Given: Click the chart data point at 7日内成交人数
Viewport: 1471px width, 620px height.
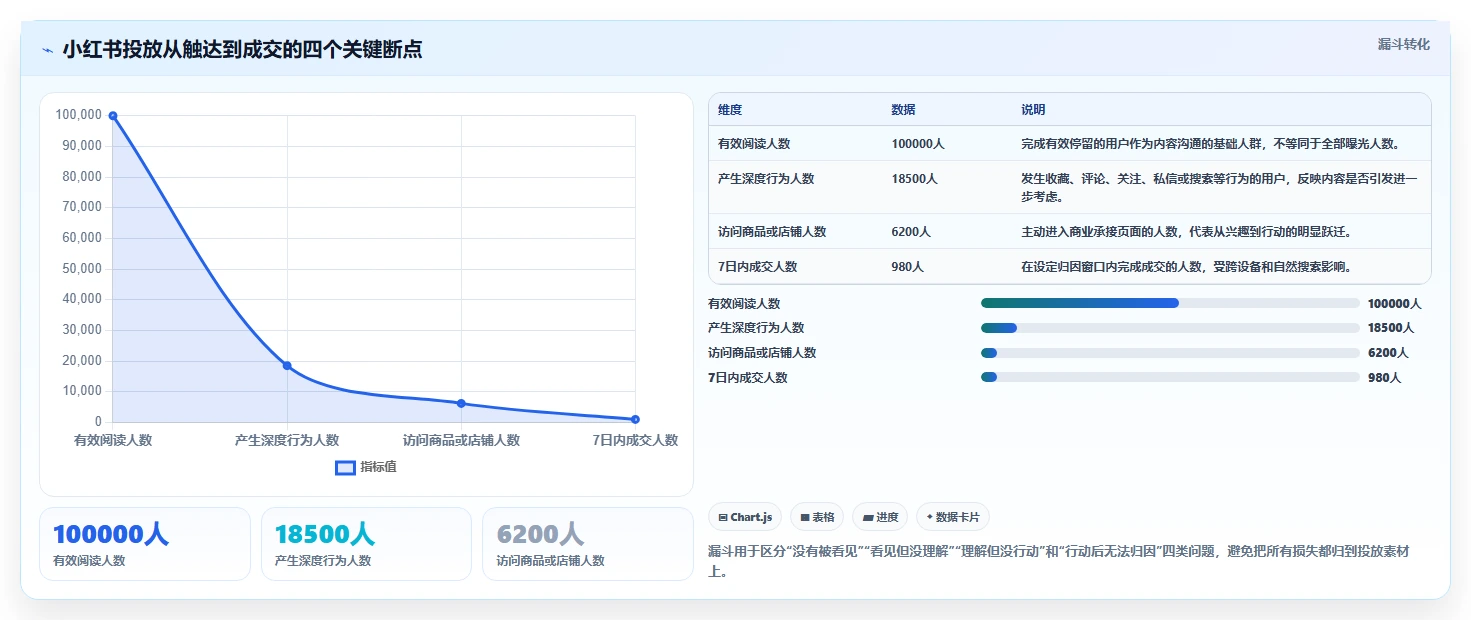Looking at the screenshot, I should 635,419.
